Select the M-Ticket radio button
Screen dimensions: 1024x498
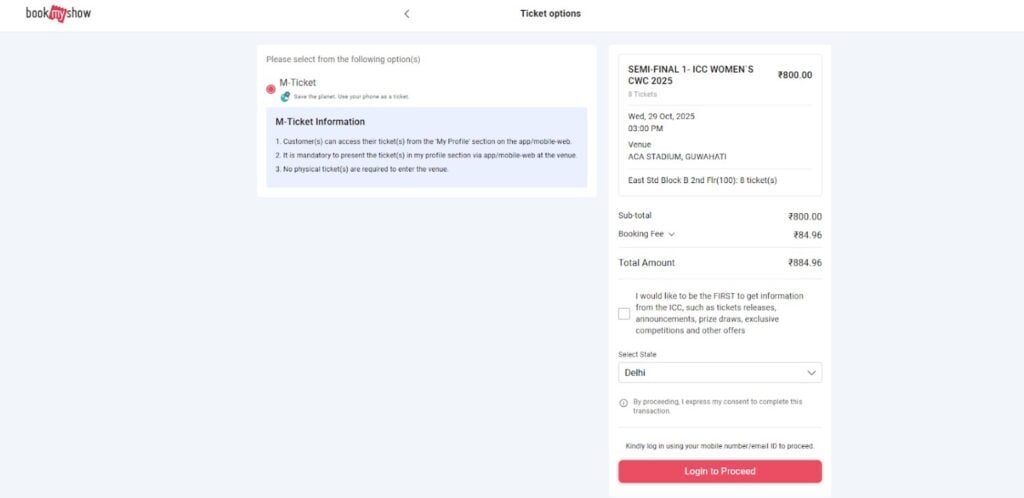[270, 89]
